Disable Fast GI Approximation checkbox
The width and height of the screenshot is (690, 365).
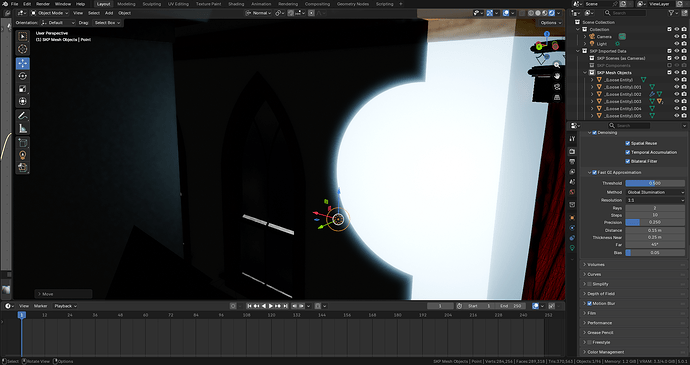595,173
